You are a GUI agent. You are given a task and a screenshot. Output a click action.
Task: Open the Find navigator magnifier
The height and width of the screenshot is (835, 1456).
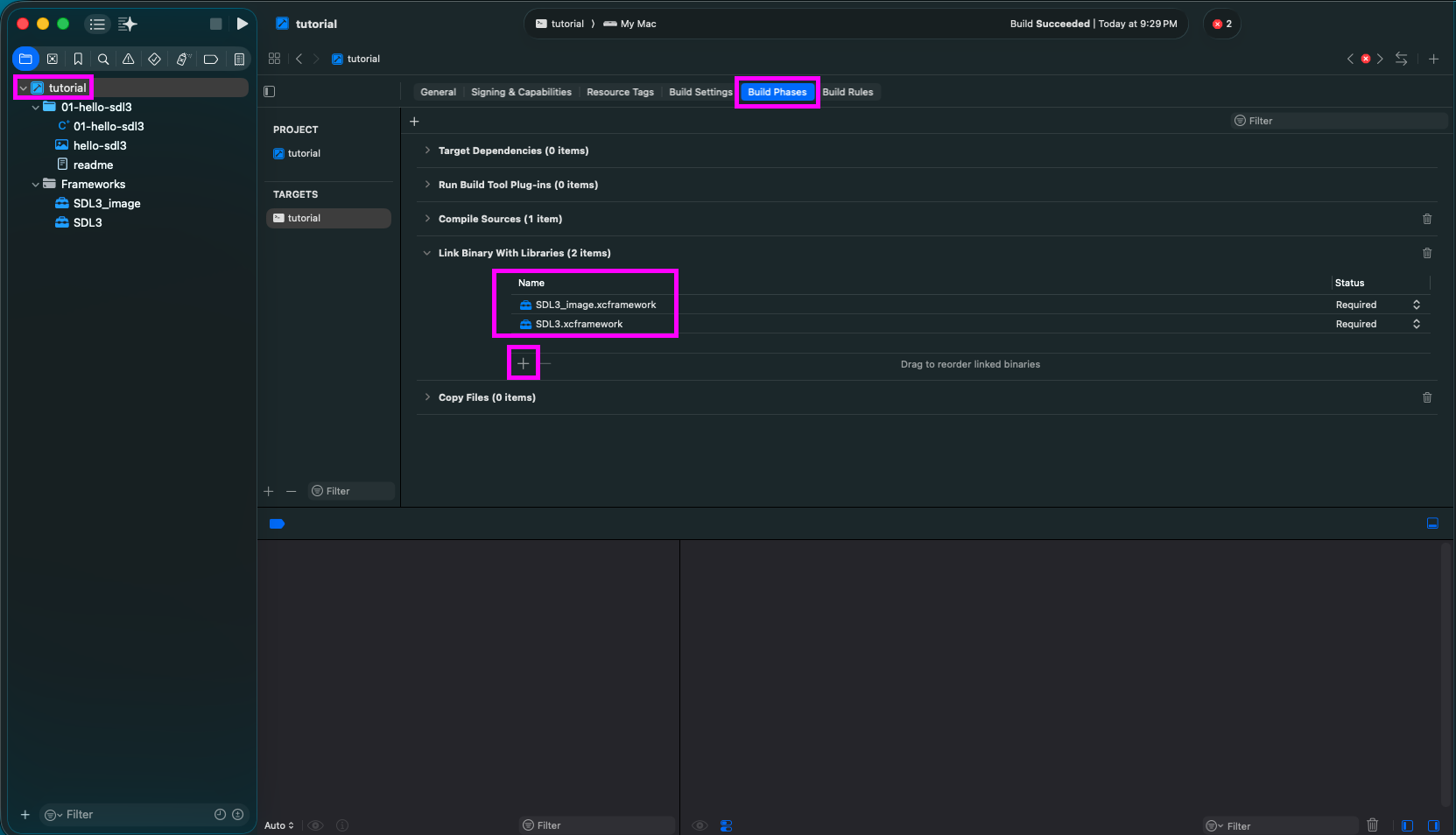pyautogui.click(x=103, y=59)
